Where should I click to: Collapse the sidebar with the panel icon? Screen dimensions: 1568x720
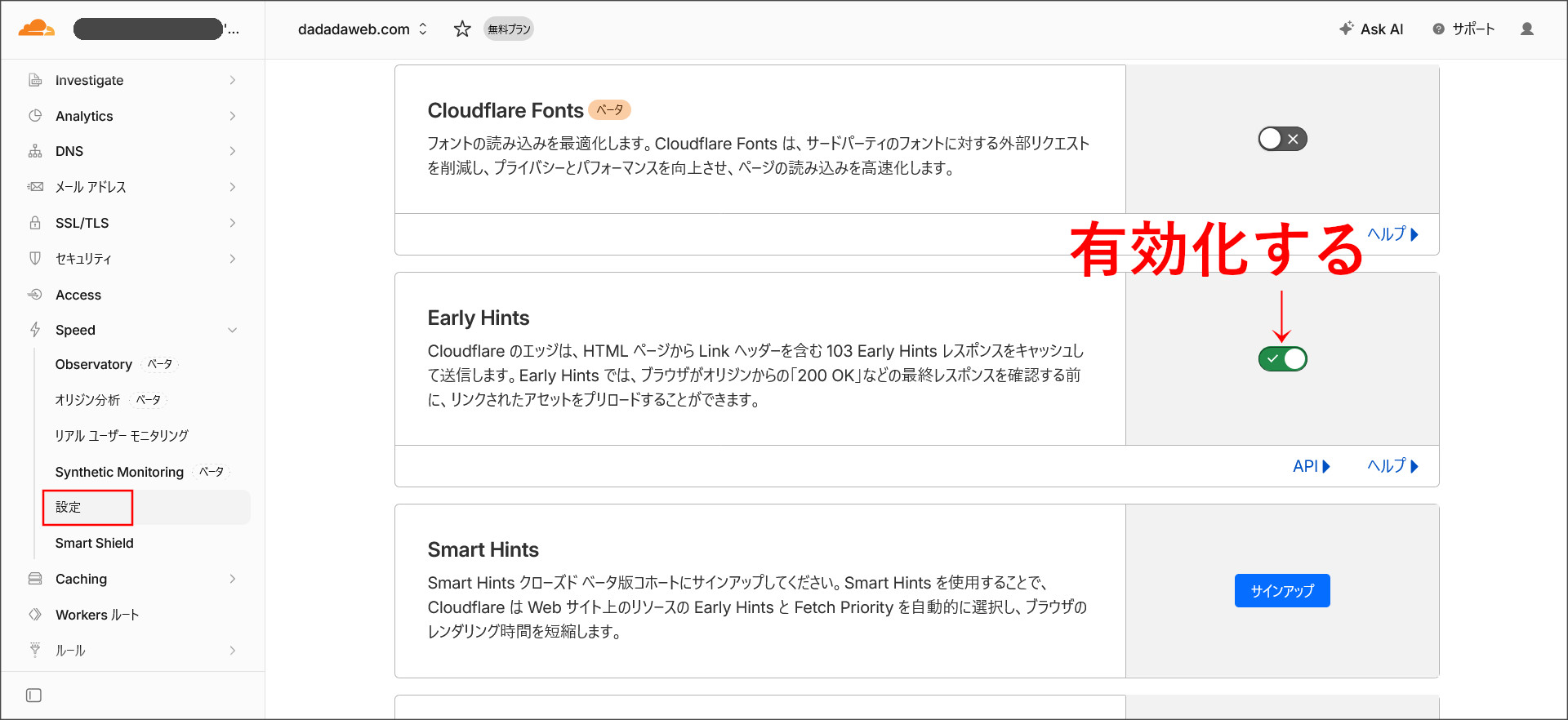[33, 696]
